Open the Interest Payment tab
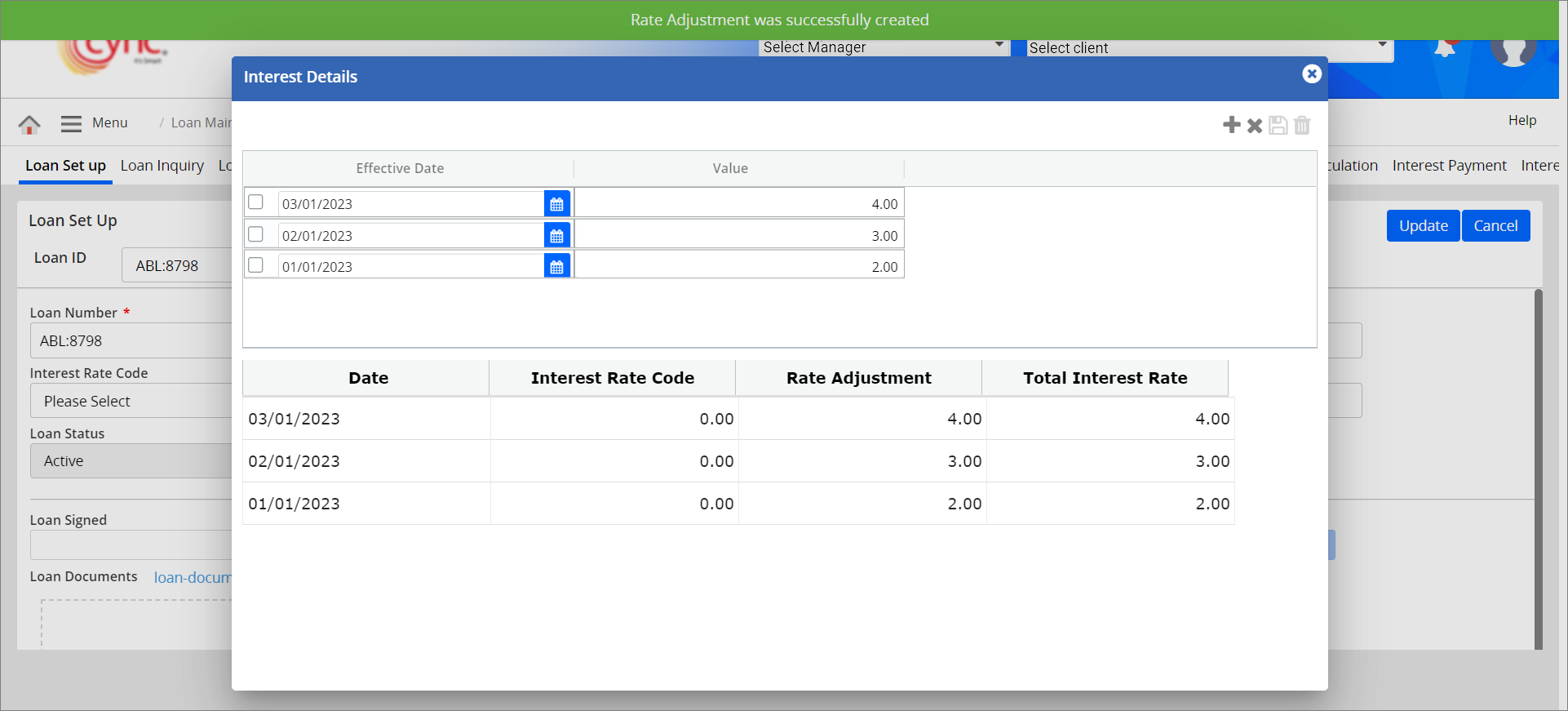The height and width of the screenshot is (711, 1568). [1449, 166]
